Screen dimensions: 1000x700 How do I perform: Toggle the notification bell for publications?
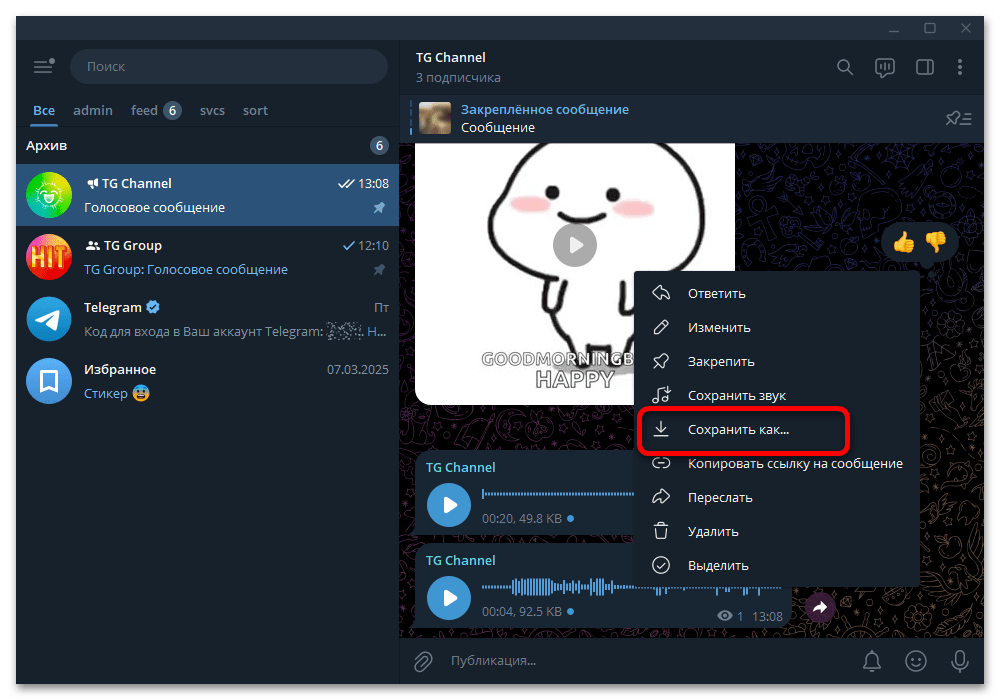coord(872,661)
